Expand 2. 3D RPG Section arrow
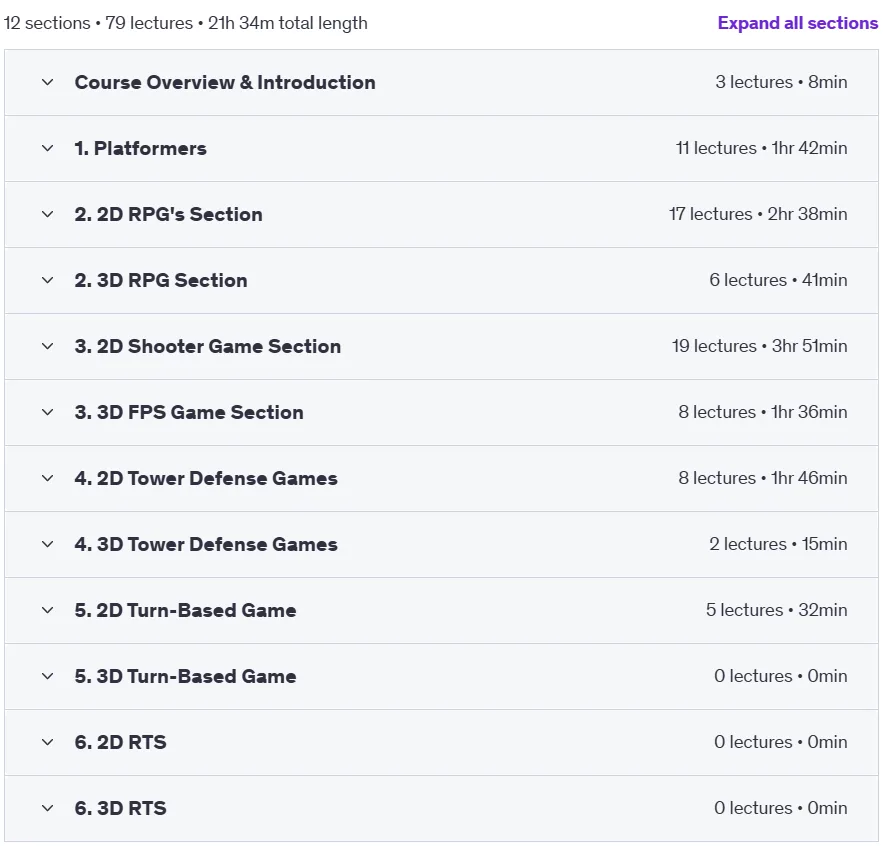 pos(48,280)
